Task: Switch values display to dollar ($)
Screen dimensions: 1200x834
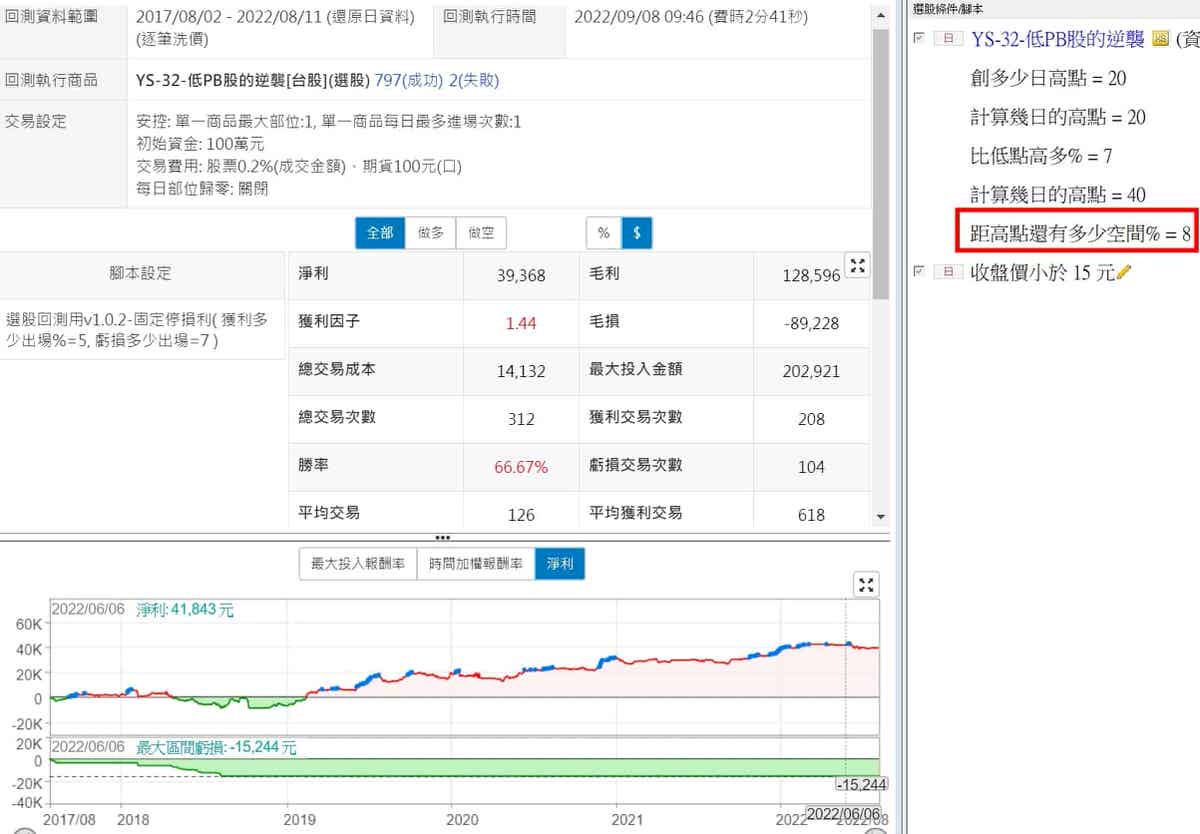Action: pos(637,233)
